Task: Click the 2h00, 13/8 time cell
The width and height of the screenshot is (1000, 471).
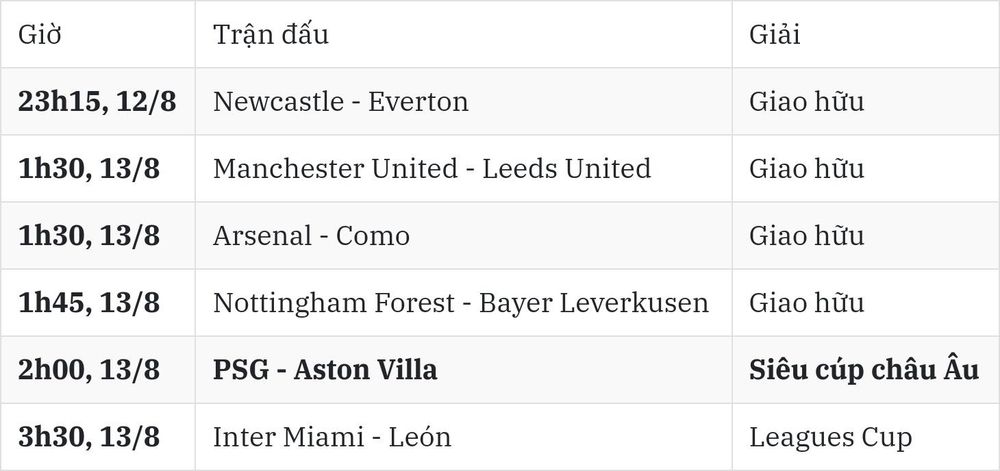Action: pyautogui.click(x=89, y=370)
